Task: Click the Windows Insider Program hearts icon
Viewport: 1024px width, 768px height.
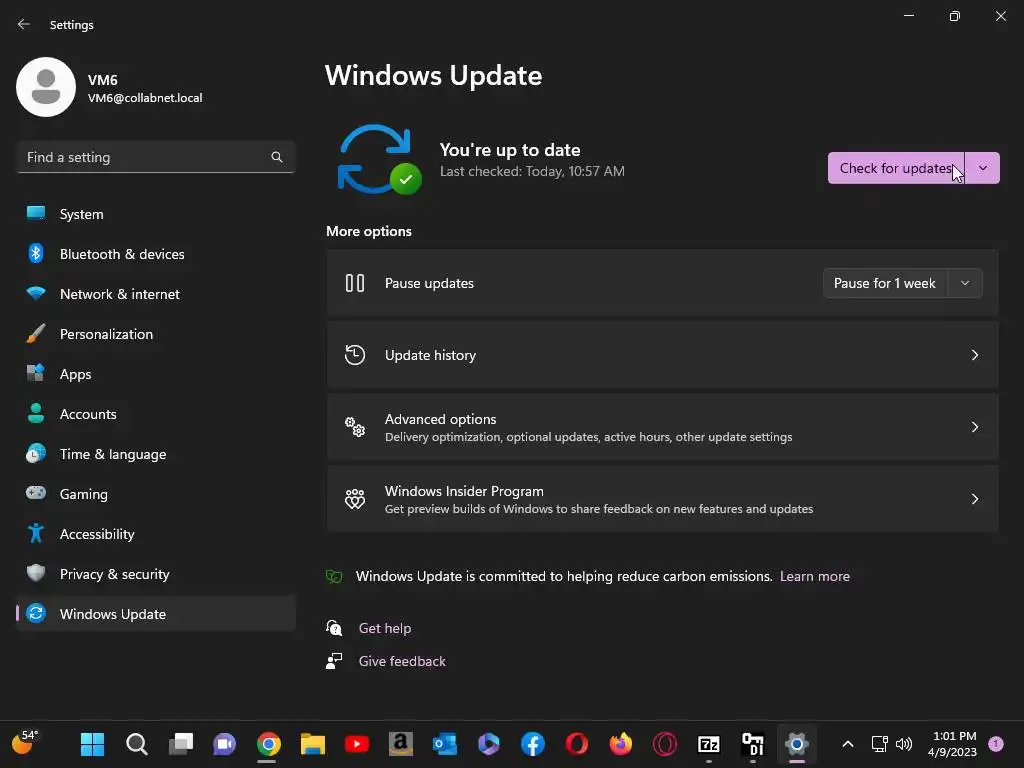Action: click(x=355, y=499)
